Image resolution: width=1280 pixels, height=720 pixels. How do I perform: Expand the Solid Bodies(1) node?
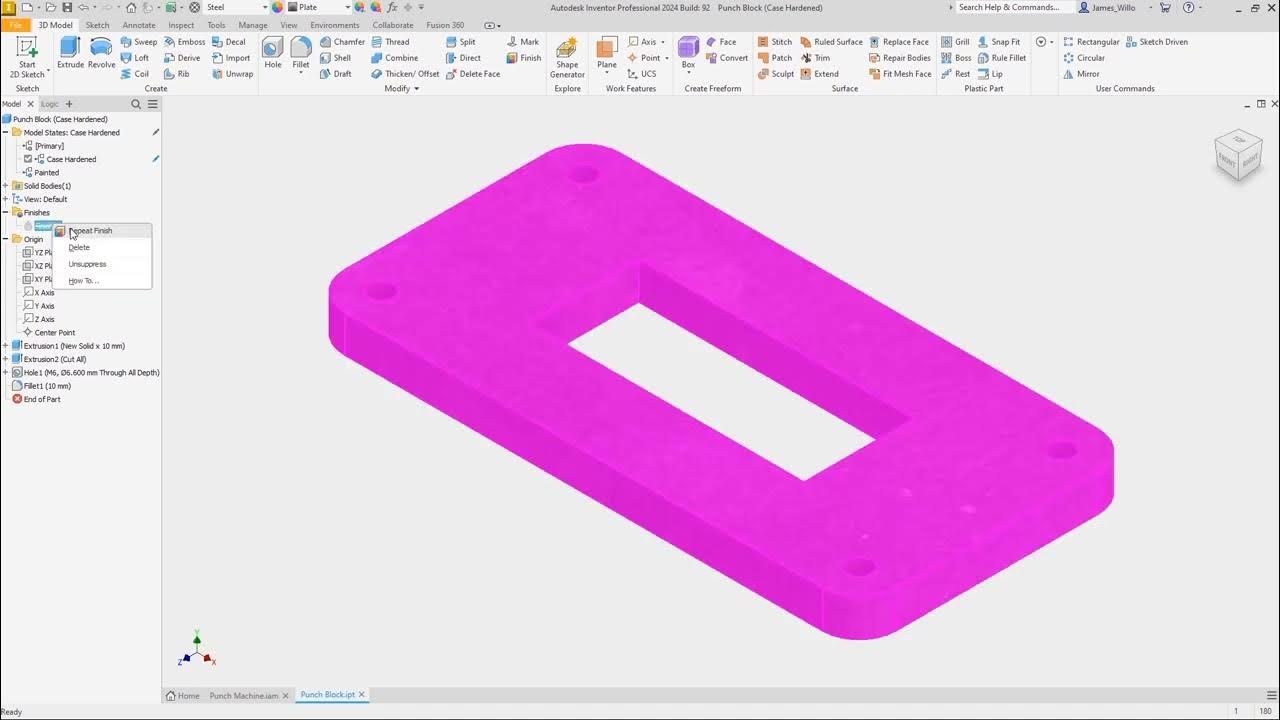coord(5,186)
